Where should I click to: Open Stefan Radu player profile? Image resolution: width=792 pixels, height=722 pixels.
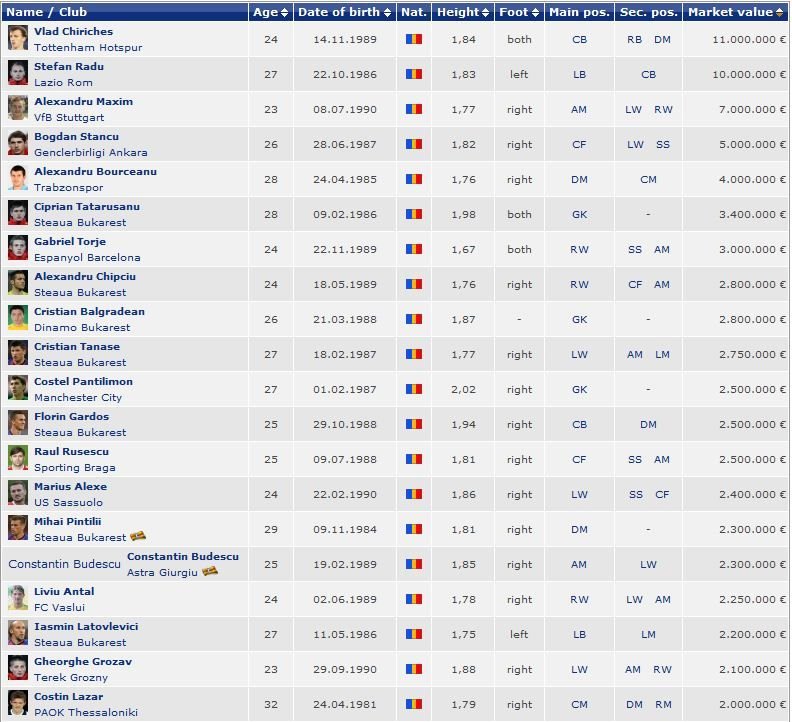[x=69, y=66]
